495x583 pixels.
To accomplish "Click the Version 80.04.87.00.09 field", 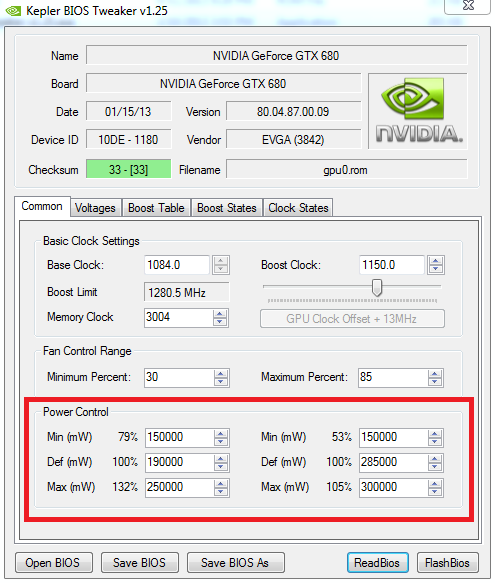I will pyautogui.click(x=294, y=111).
